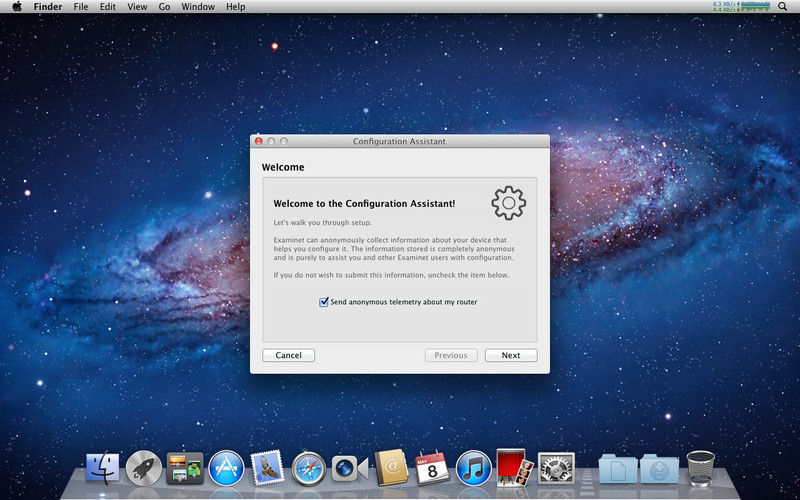Launch the App Store from dock
800x500 pixels.
point(226,467)
